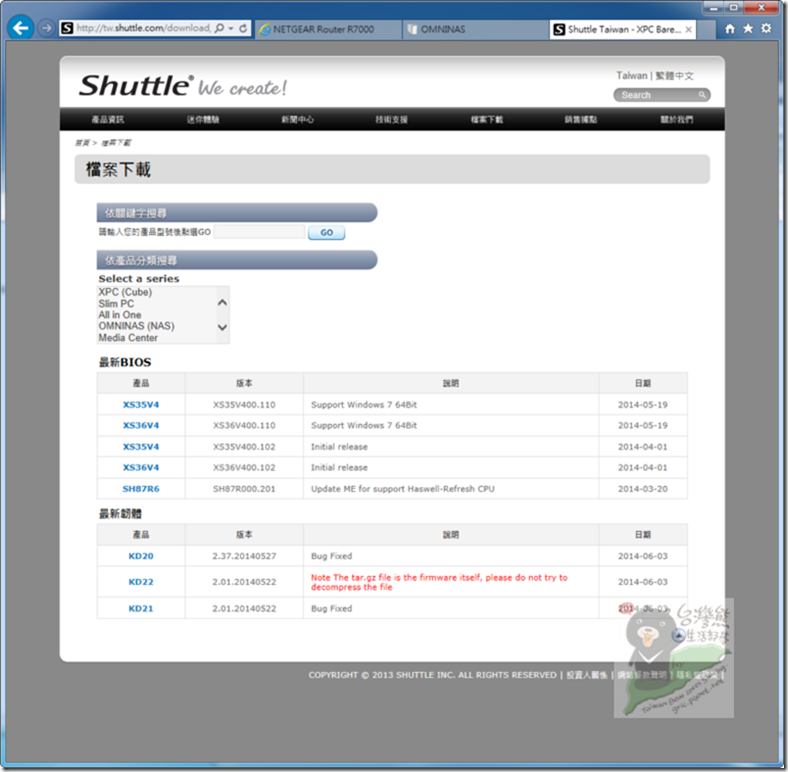Open the 產品資訊 navigation menu
The width and height of the screenshot is (788, 772).
pos(108,119)
